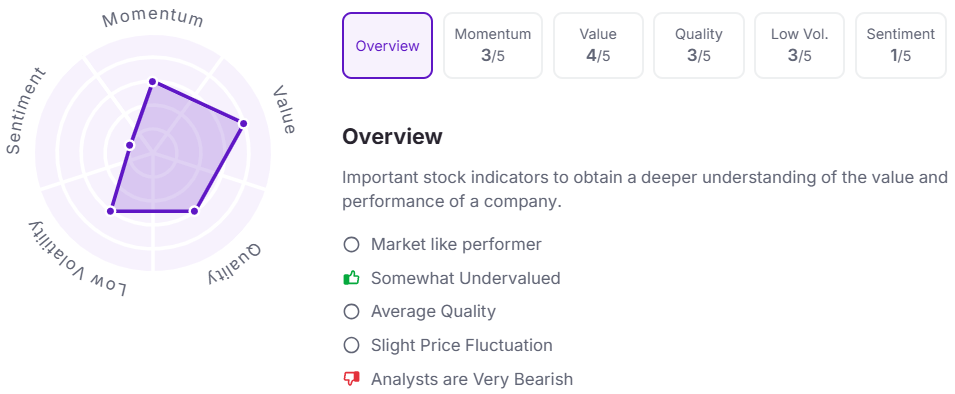This screenshot has height=394, width=955.
Task: Select the Overview tab
Action: click(387, 46)
